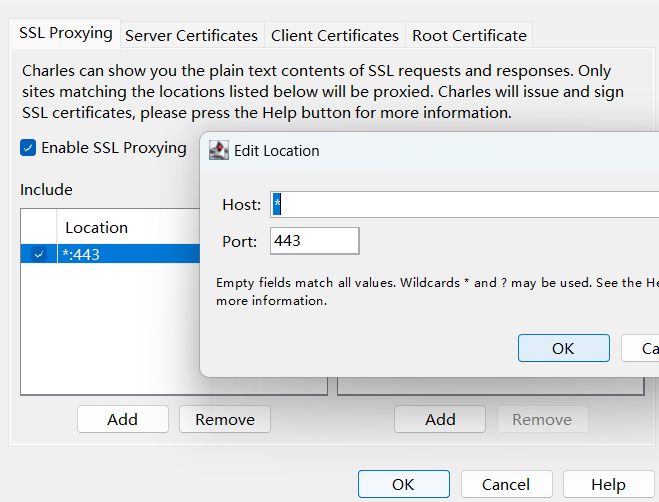
Task: Confirm Edit Location dialog with OK
Action: (x=563, y=348)
